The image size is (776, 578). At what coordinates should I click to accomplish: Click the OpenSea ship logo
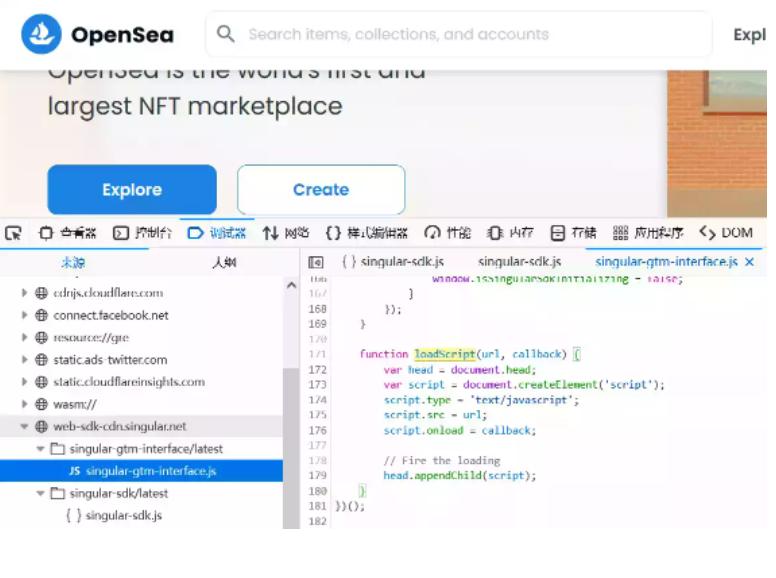(x=41, y=34)
